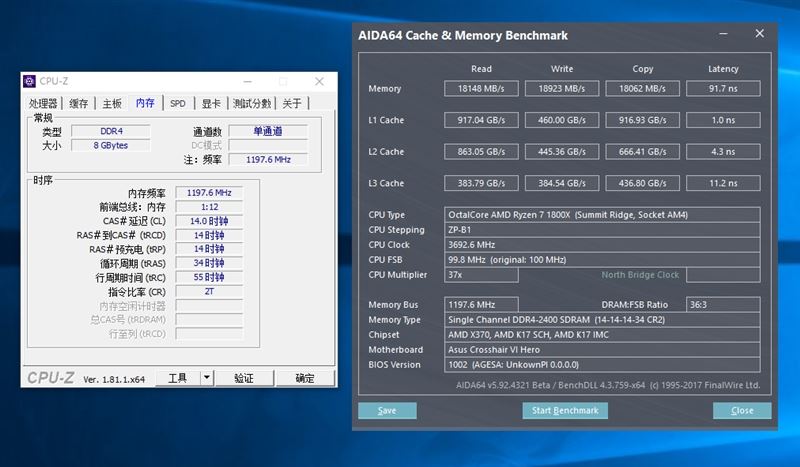
Task: Click the DRAM:FSB Ratio 36:3 field
Action: tap(723, 305)
